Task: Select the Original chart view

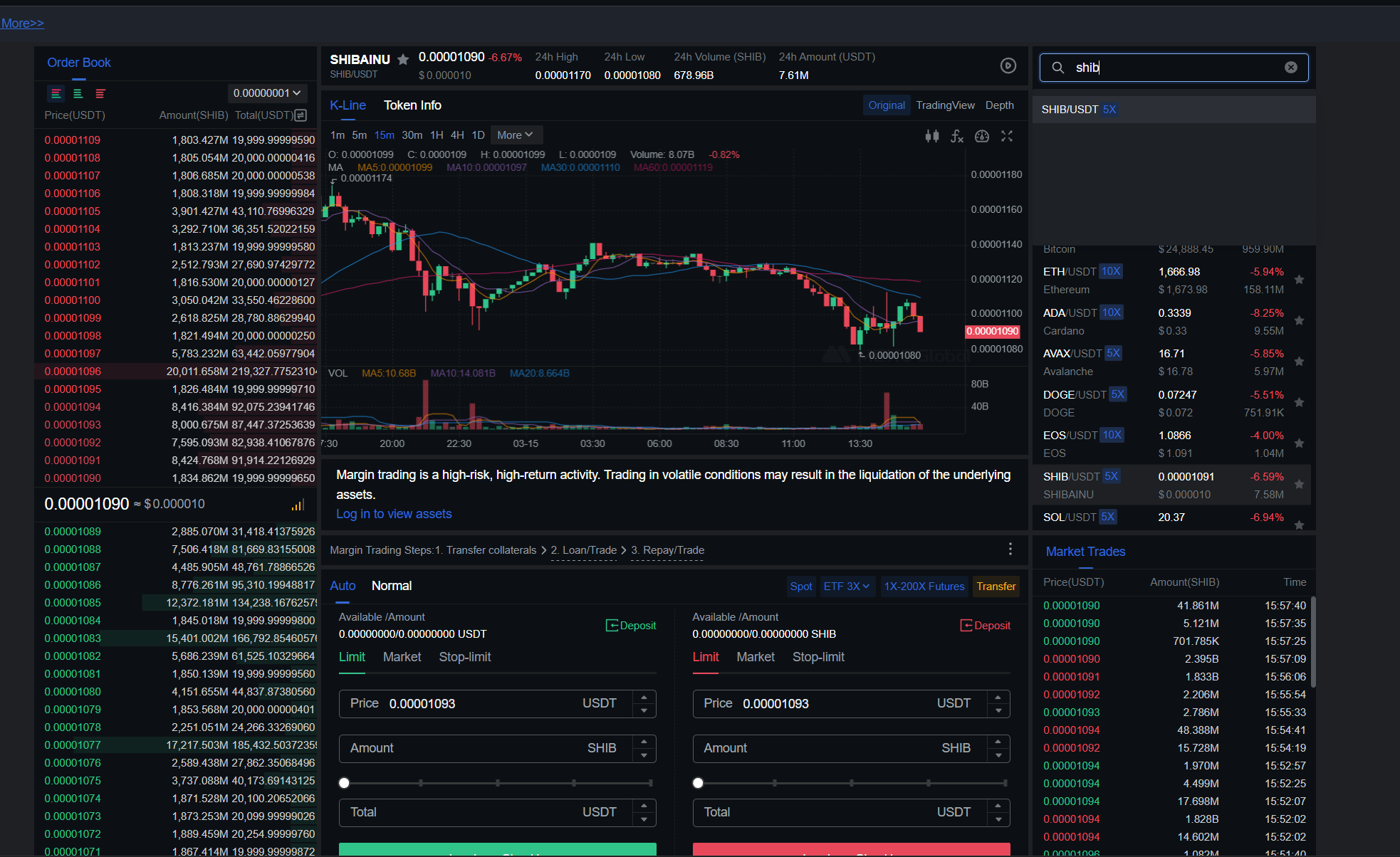Action: pos(886,105)
